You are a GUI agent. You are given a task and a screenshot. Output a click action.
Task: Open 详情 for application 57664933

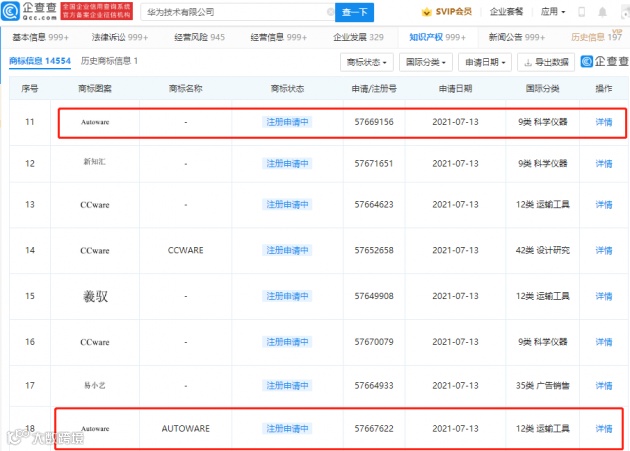[603, 386]
